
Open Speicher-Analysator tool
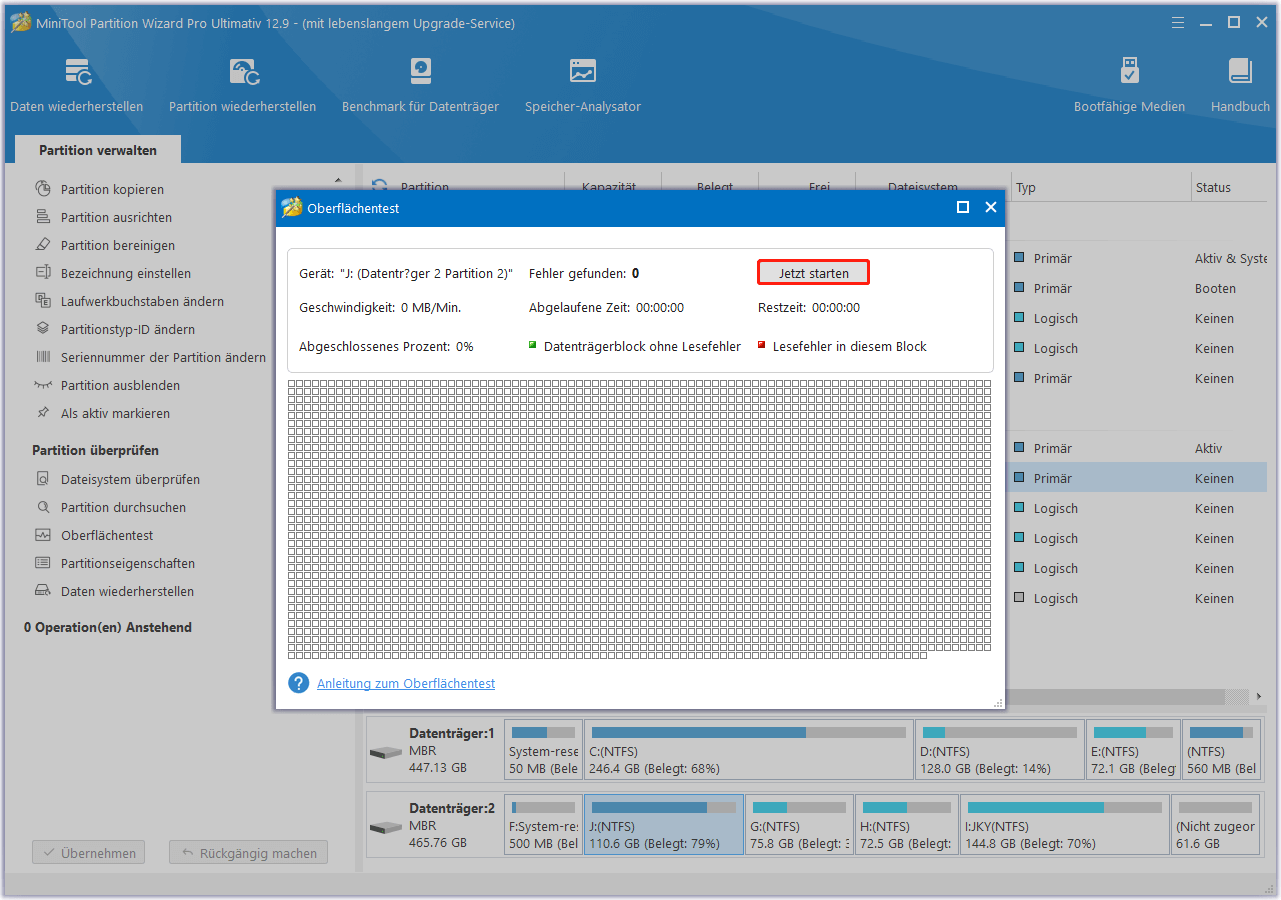pyautogui.click(x=583, y=85)
